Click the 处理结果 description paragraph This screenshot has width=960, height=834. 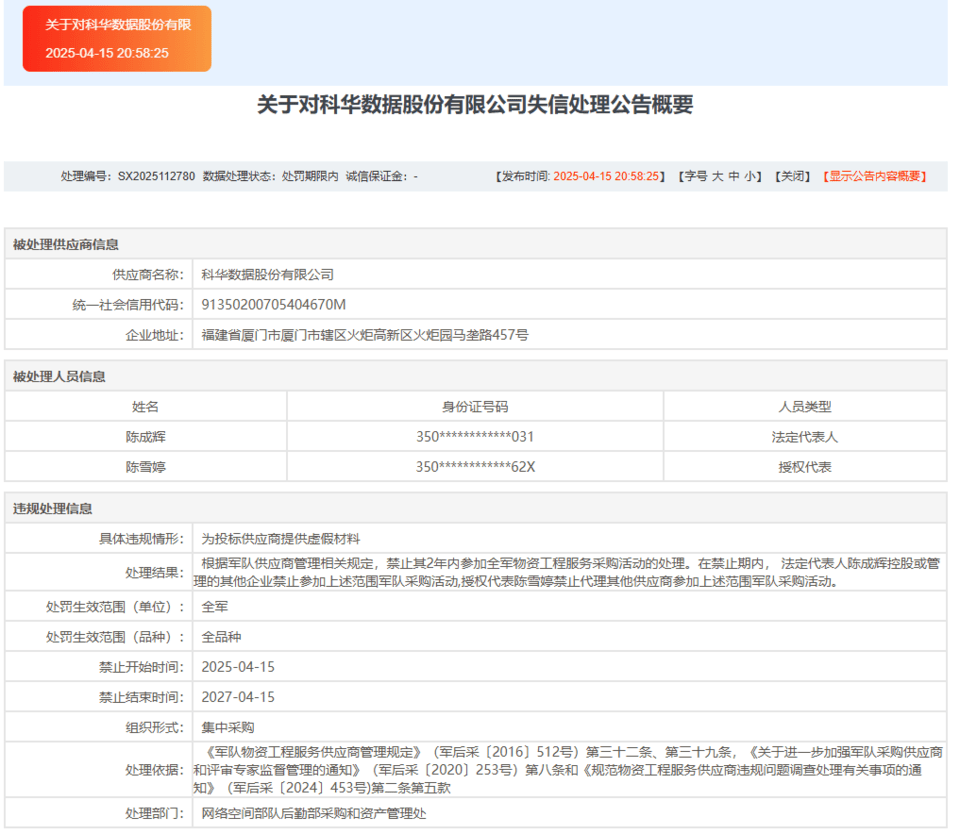[567, 572]
